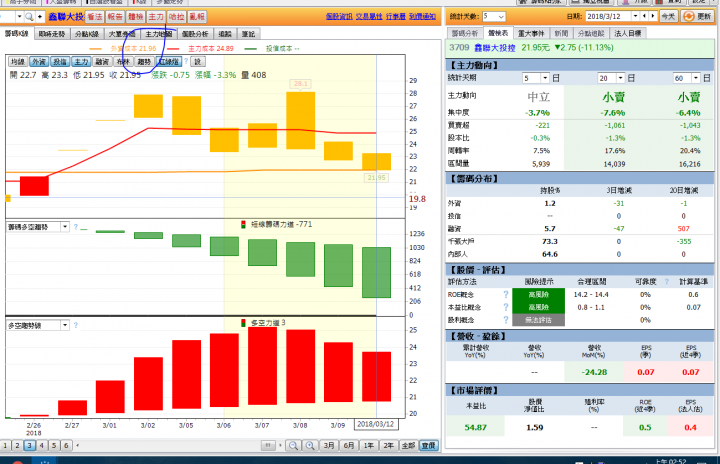The image size is (720, 464).
Task: Open the 個股資訊 link
Action: [x=339, y=17]
